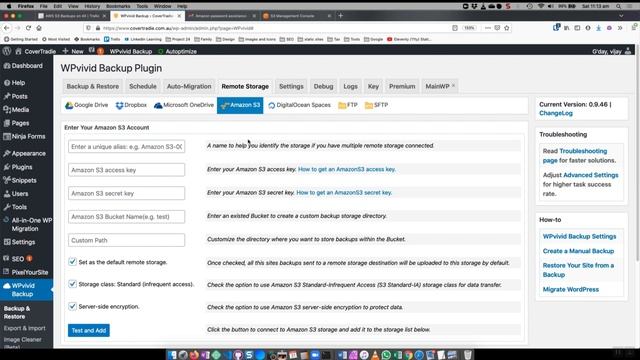Open a new browser tab with plus
The image size is (640, 360).
click(340, 16)
